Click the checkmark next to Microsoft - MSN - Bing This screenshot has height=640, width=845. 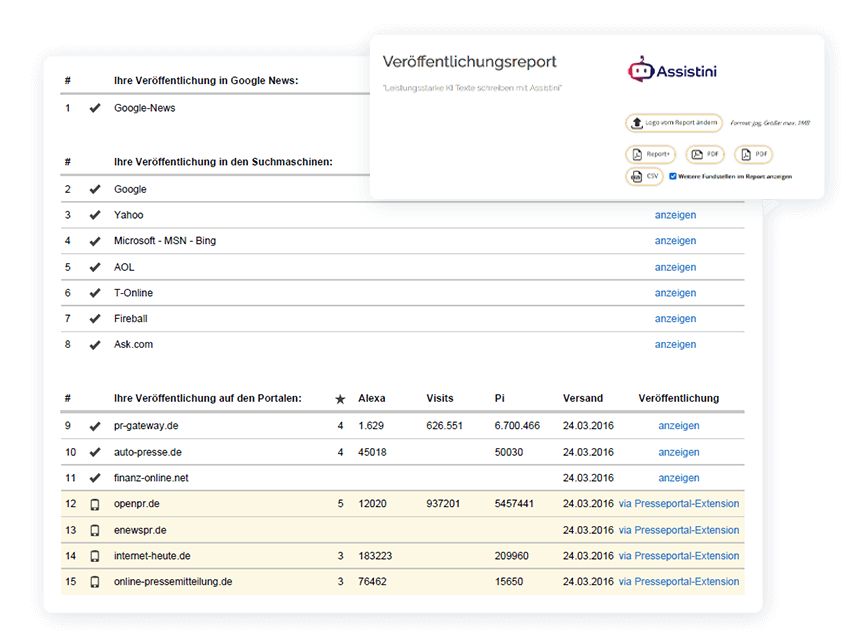[95, 241]
